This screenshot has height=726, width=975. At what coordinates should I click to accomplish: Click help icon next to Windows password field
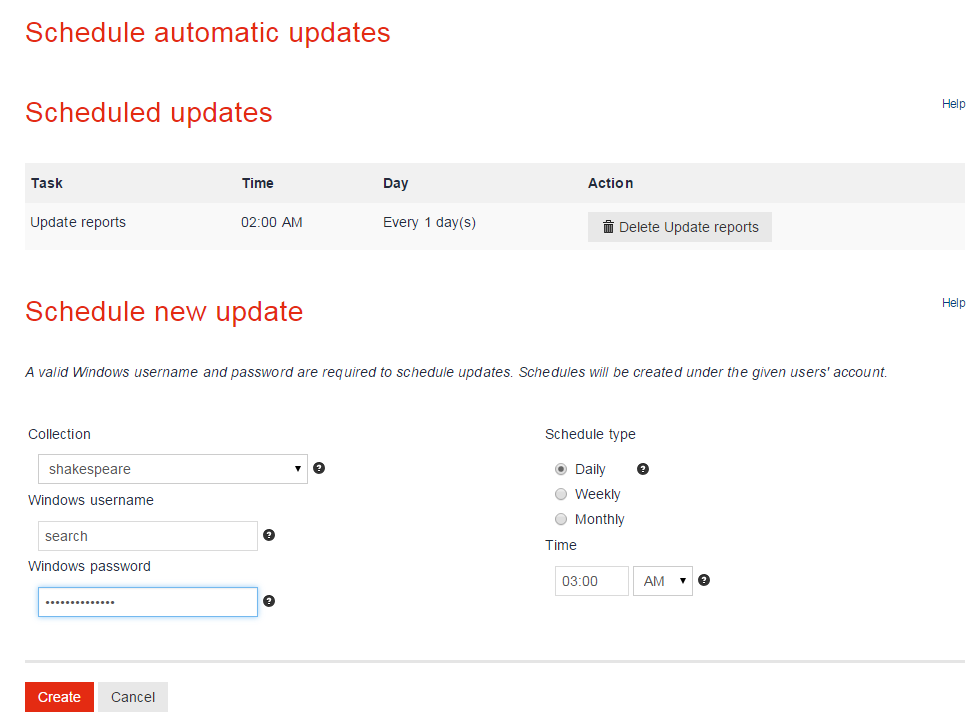(268, 601)
